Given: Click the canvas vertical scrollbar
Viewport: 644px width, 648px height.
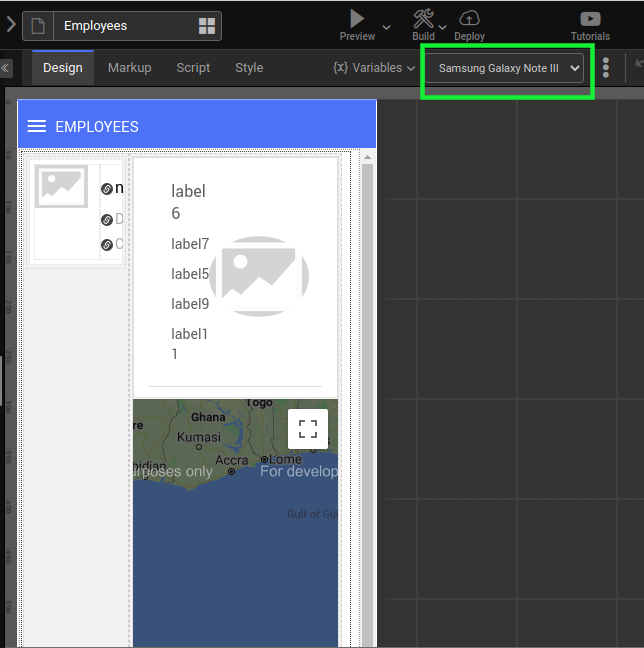Looking at the screenshot, I should coord(367,400).
